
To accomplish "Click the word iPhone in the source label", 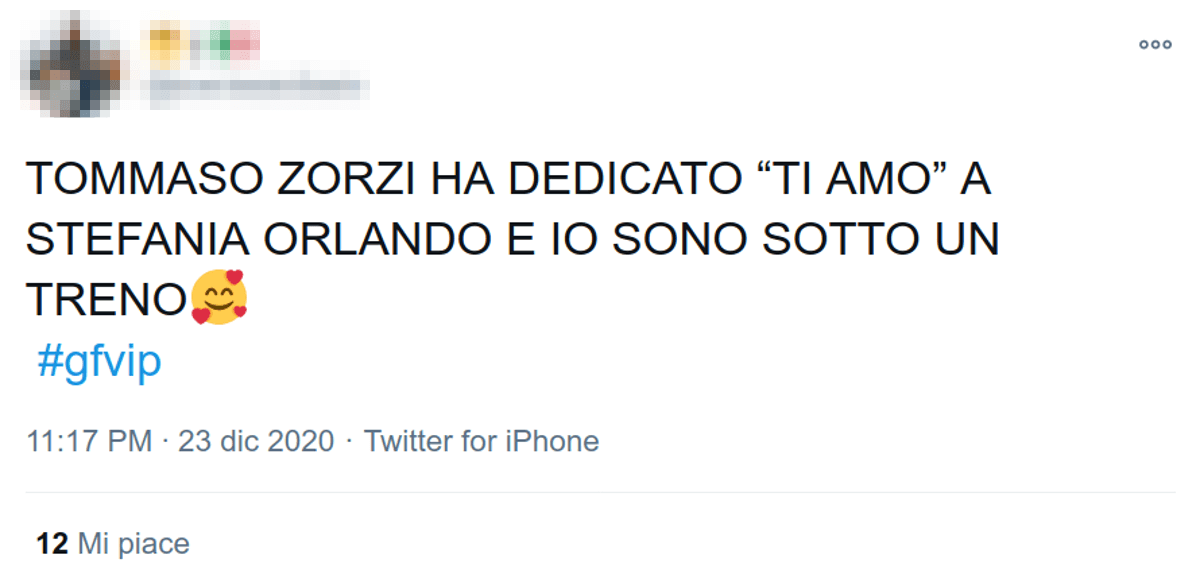I will pyautogui.click(x=553, y=441).
